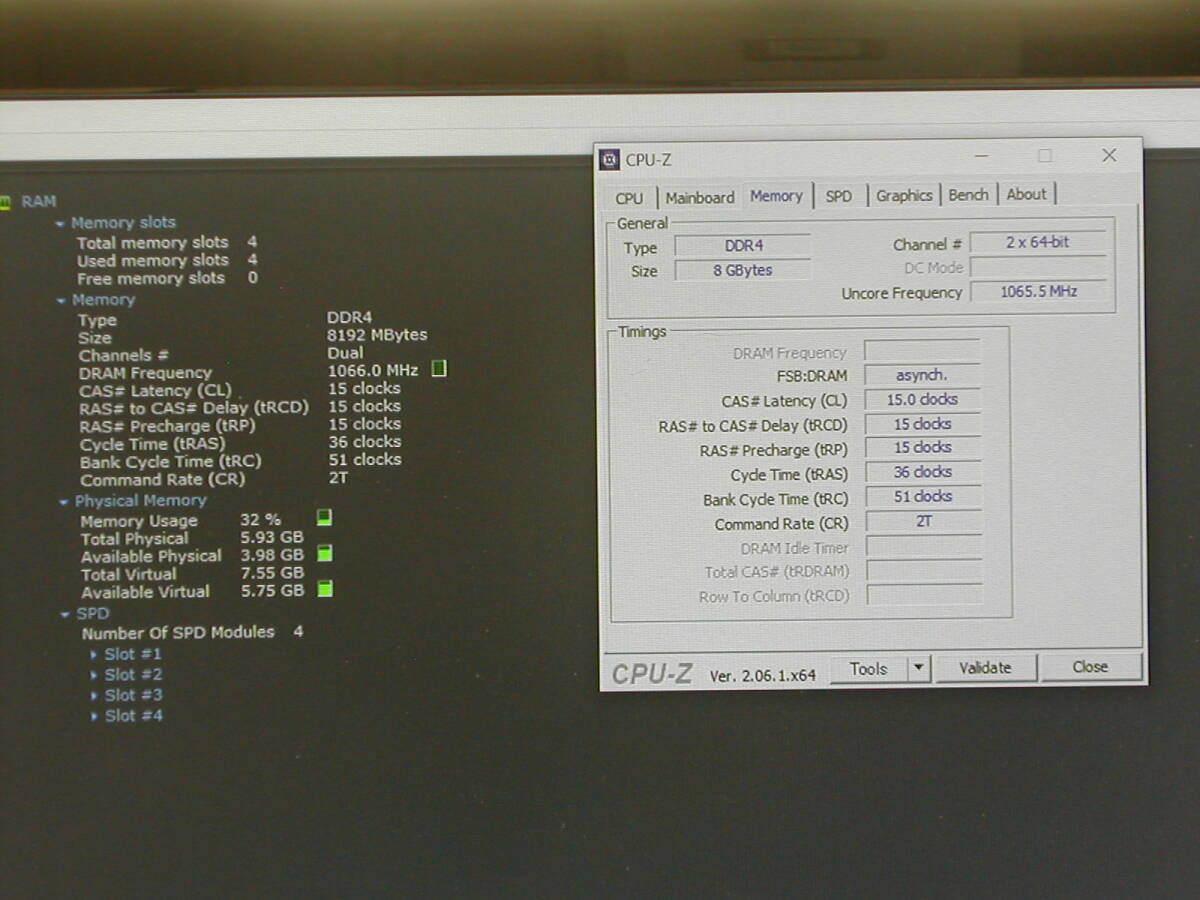This screenshot has height=900, width=1200.
Task: Click the green indicator next to Memory Usage
Action: tap(324, 517)
